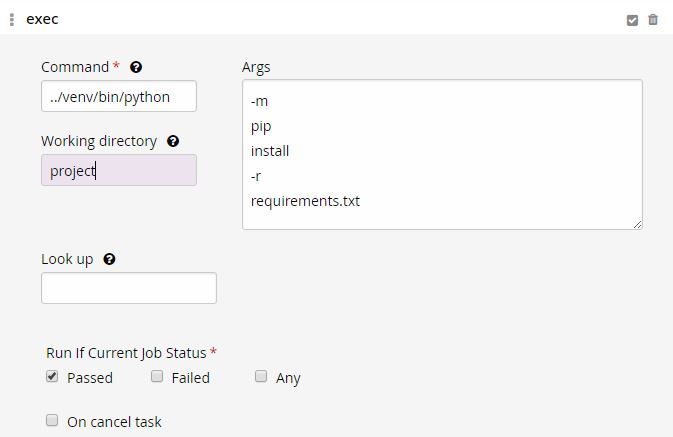
Task: Click the -m line in Args box
Action: click(259, 101)
